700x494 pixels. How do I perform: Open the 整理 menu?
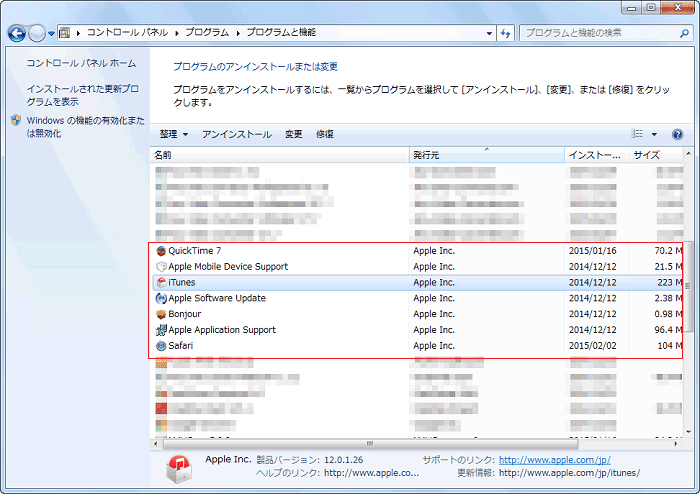[x=174, y=134]
